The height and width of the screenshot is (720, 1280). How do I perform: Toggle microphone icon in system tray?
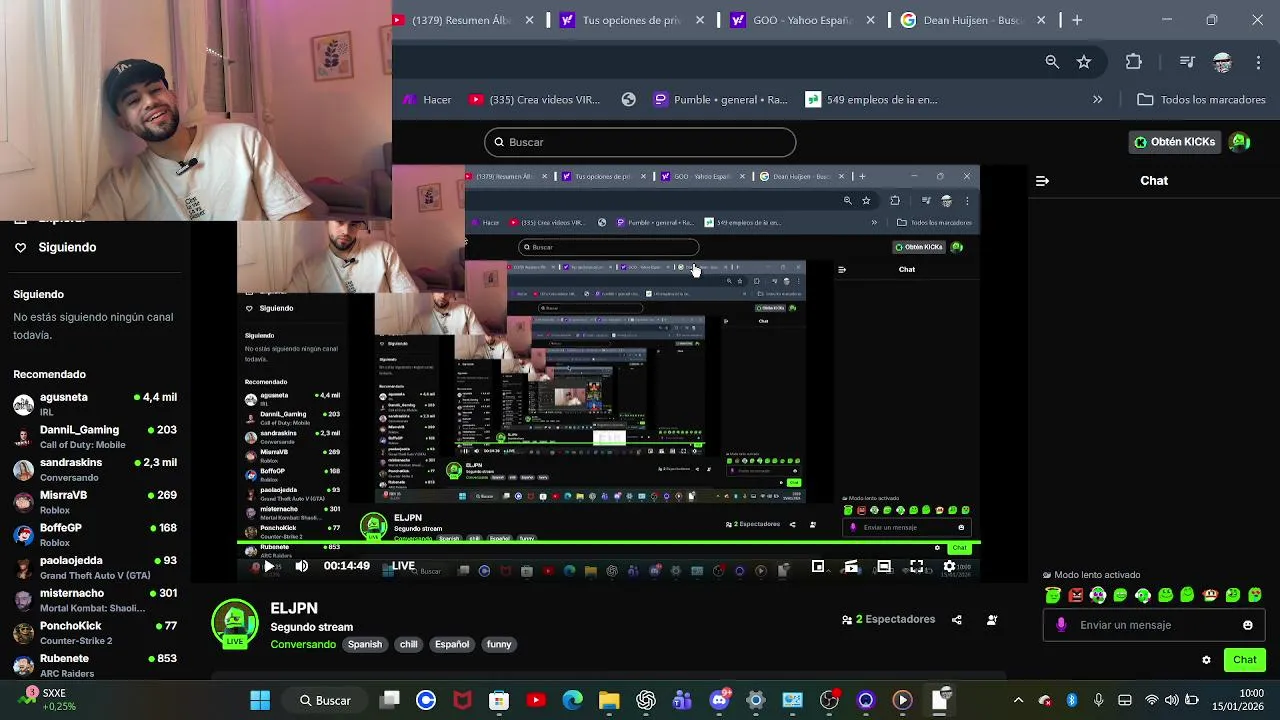1098,701
